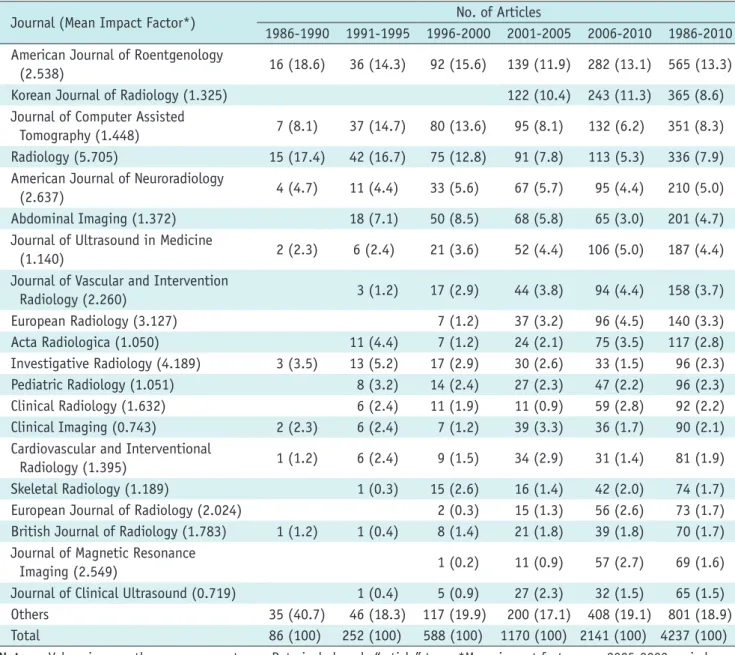Select 'European Radiology (3.127)' label
The image size is (735, 655).
94,321
